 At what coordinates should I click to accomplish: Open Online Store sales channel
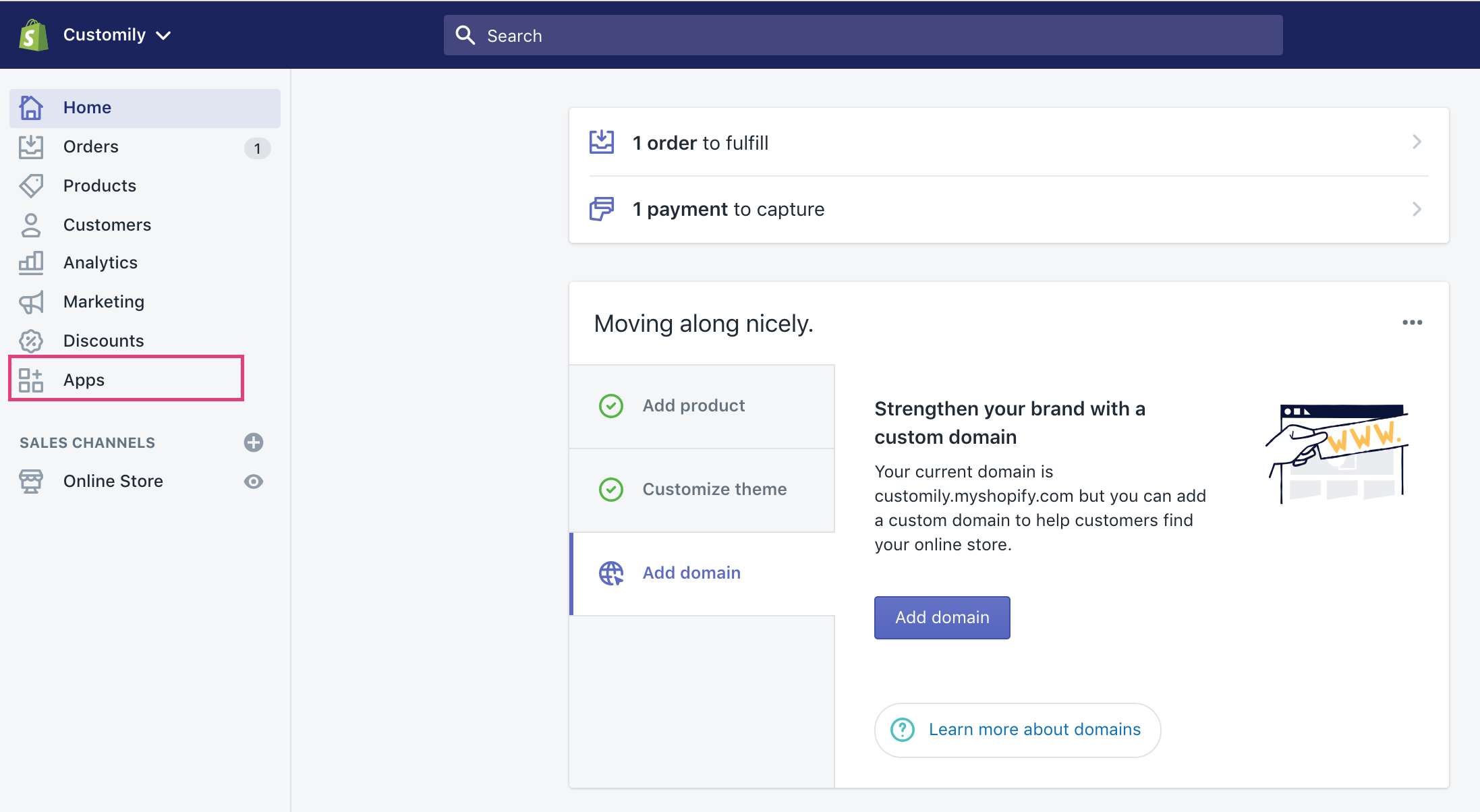[x=113, y=482]
